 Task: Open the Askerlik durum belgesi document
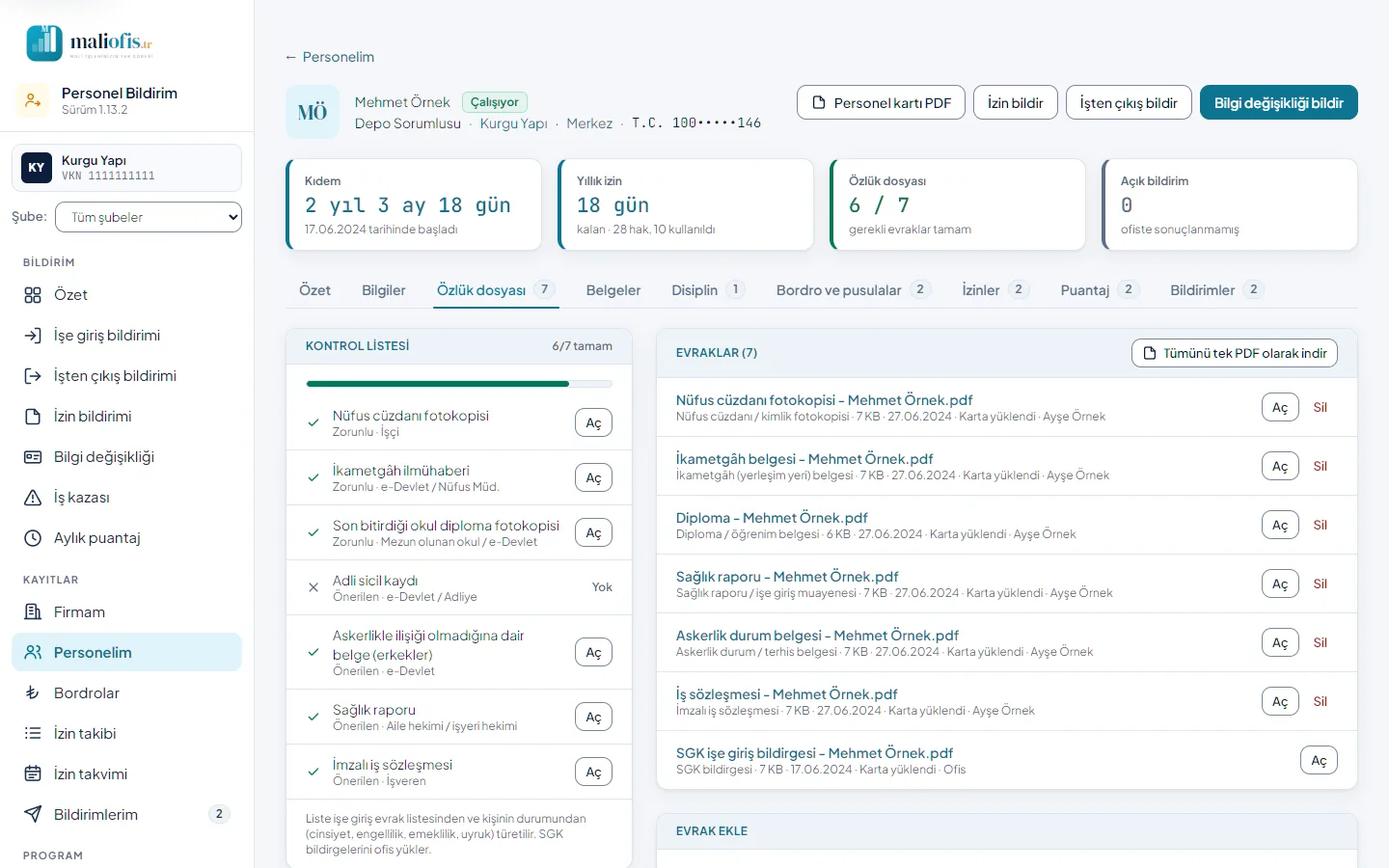point(1280,642)
